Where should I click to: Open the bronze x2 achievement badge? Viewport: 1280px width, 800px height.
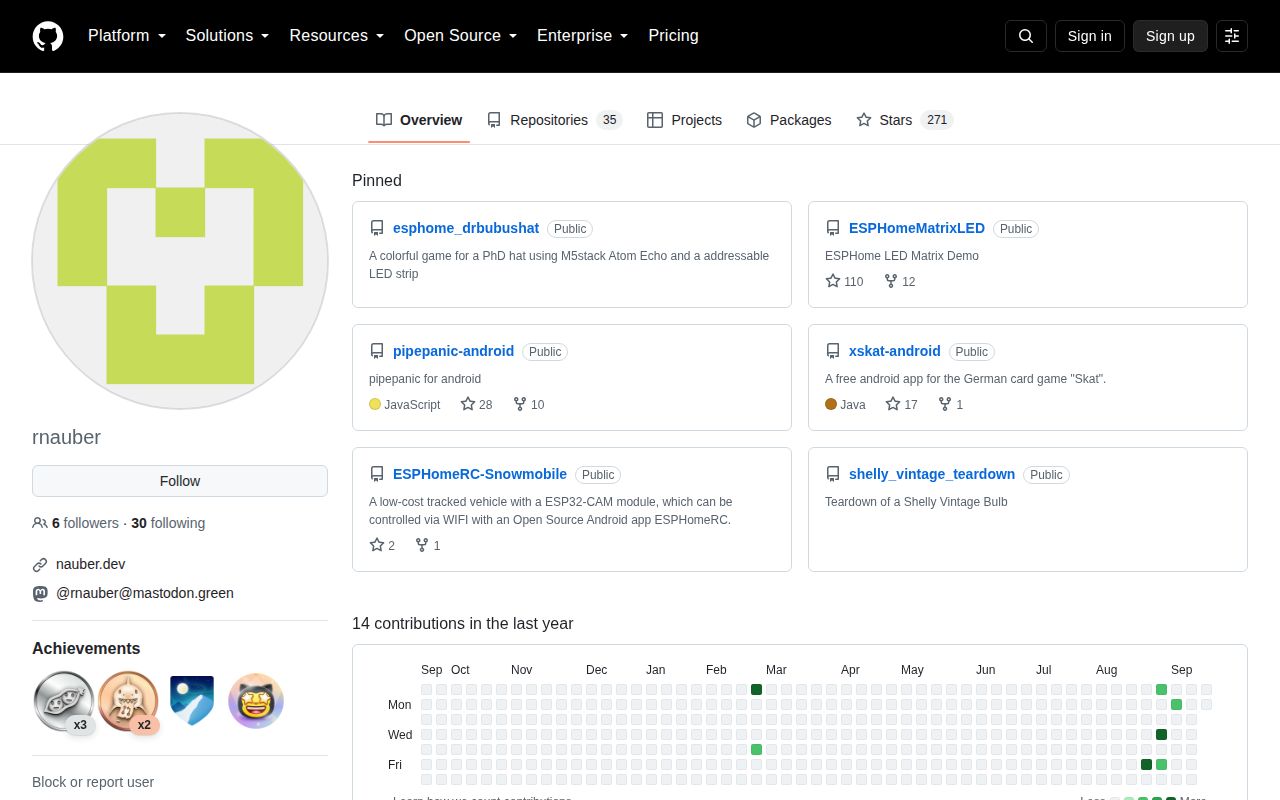point(128,701)
